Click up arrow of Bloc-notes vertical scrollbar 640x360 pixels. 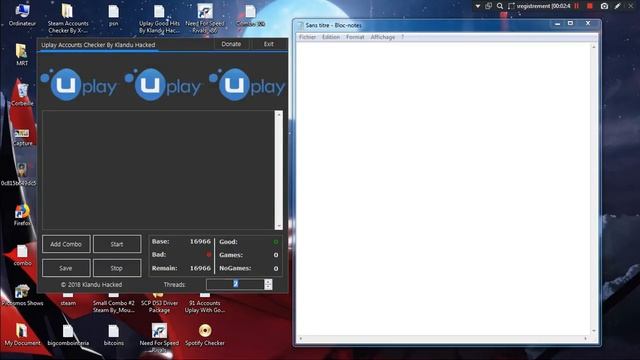point(593,47)
